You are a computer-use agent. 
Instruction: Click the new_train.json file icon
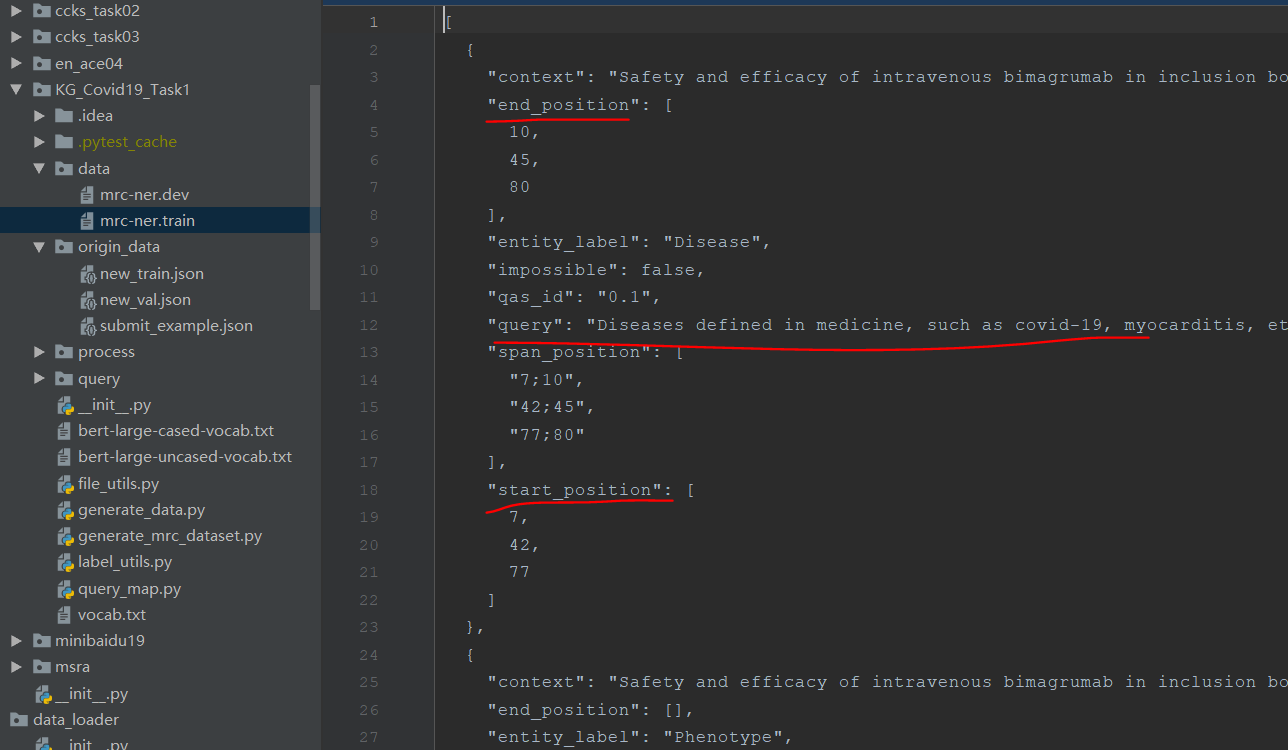[87, 273]
